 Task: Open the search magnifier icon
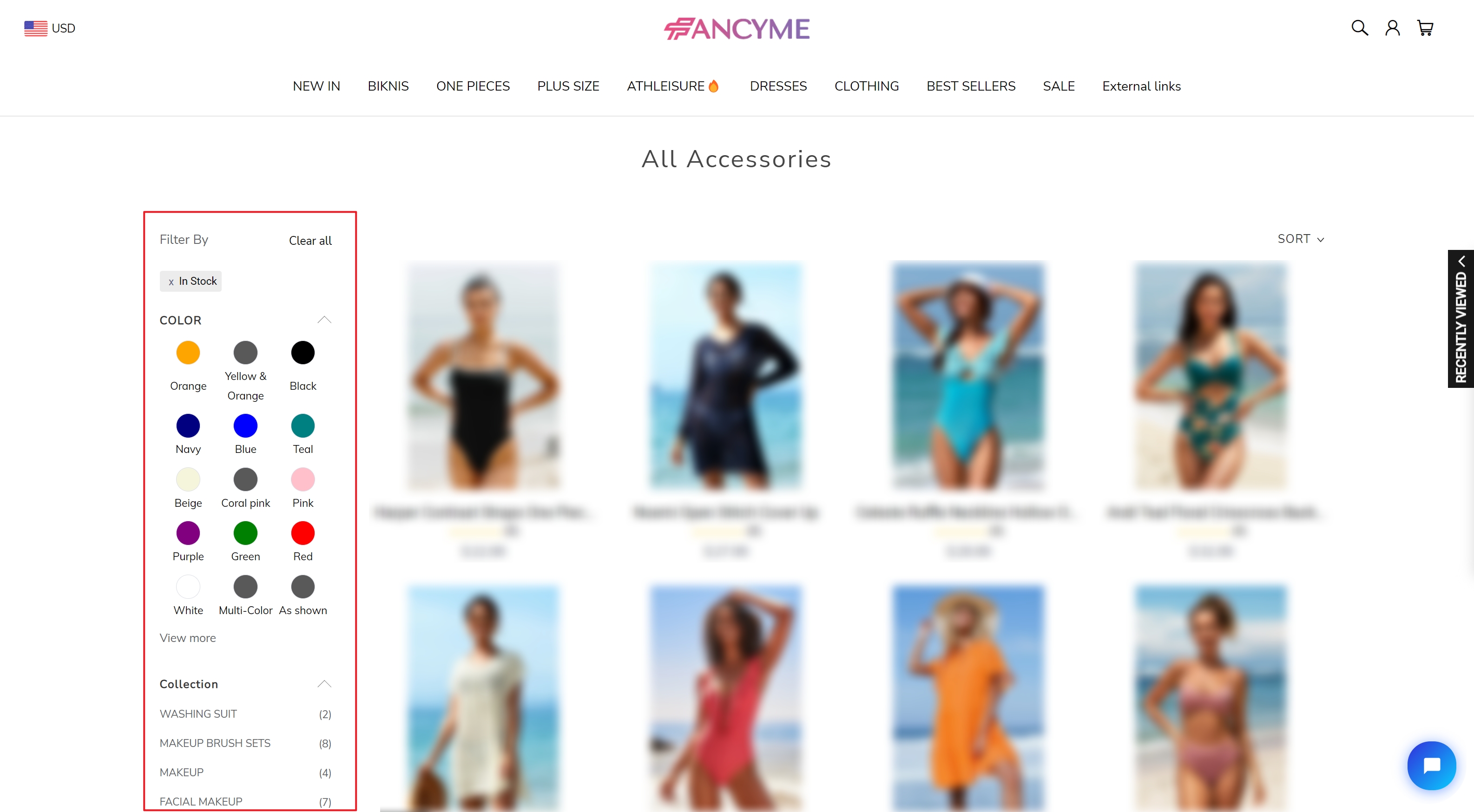[x=1360, y=27]
